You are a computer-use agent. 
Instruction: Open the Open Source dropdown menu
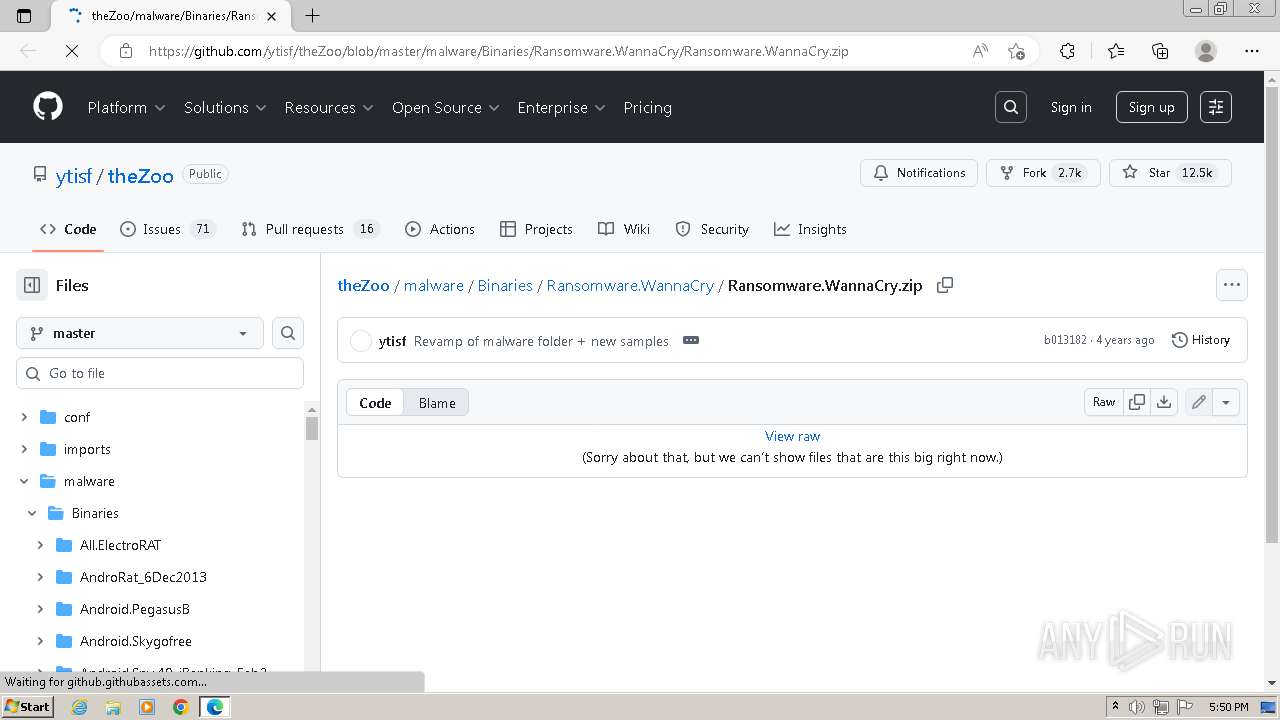click(446, 107)
